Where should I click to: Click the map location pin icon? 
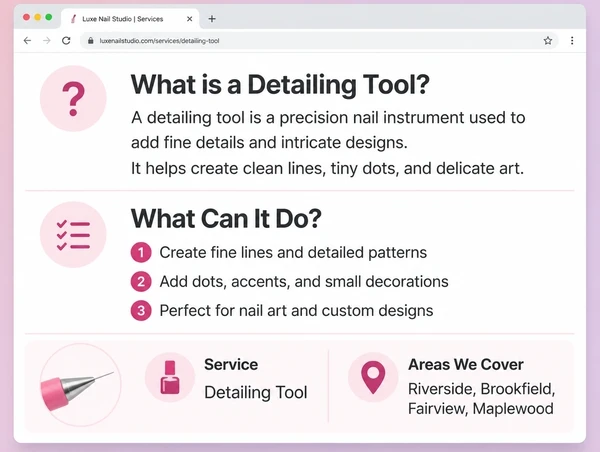click(373, 377)
